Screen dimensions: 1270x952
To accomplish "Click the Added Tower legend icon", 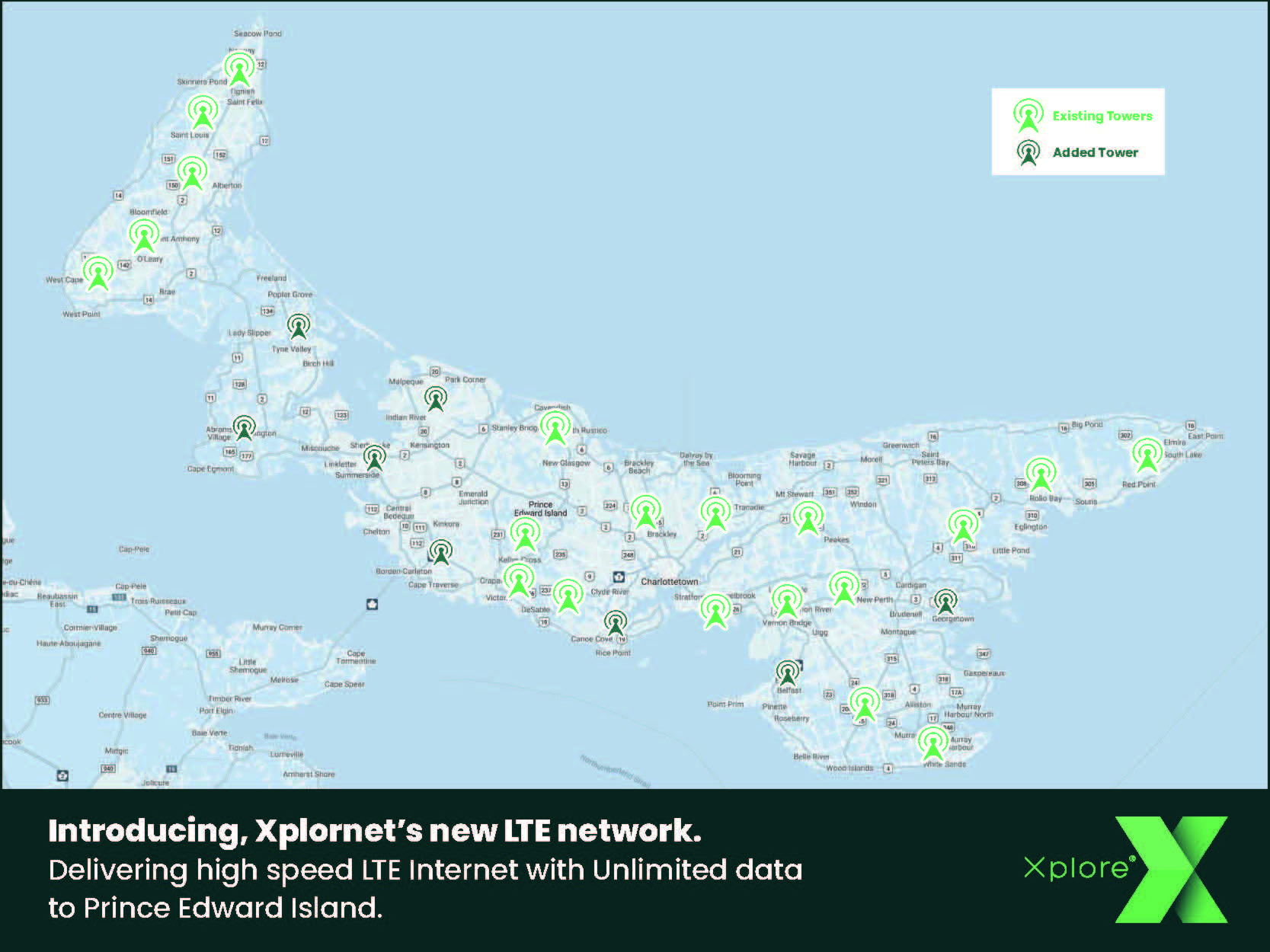I will 1028,152.
